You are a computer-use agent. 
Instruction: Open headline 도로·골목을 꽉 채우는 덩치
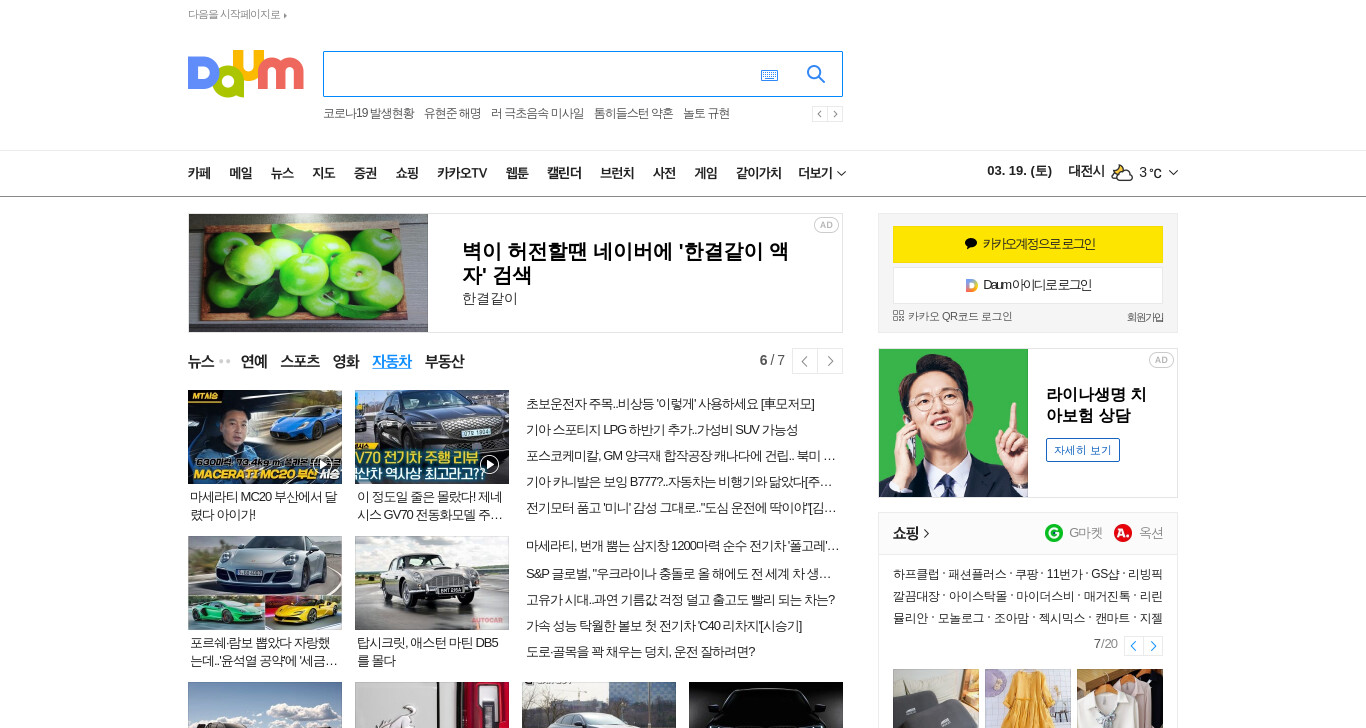point(640,652)
